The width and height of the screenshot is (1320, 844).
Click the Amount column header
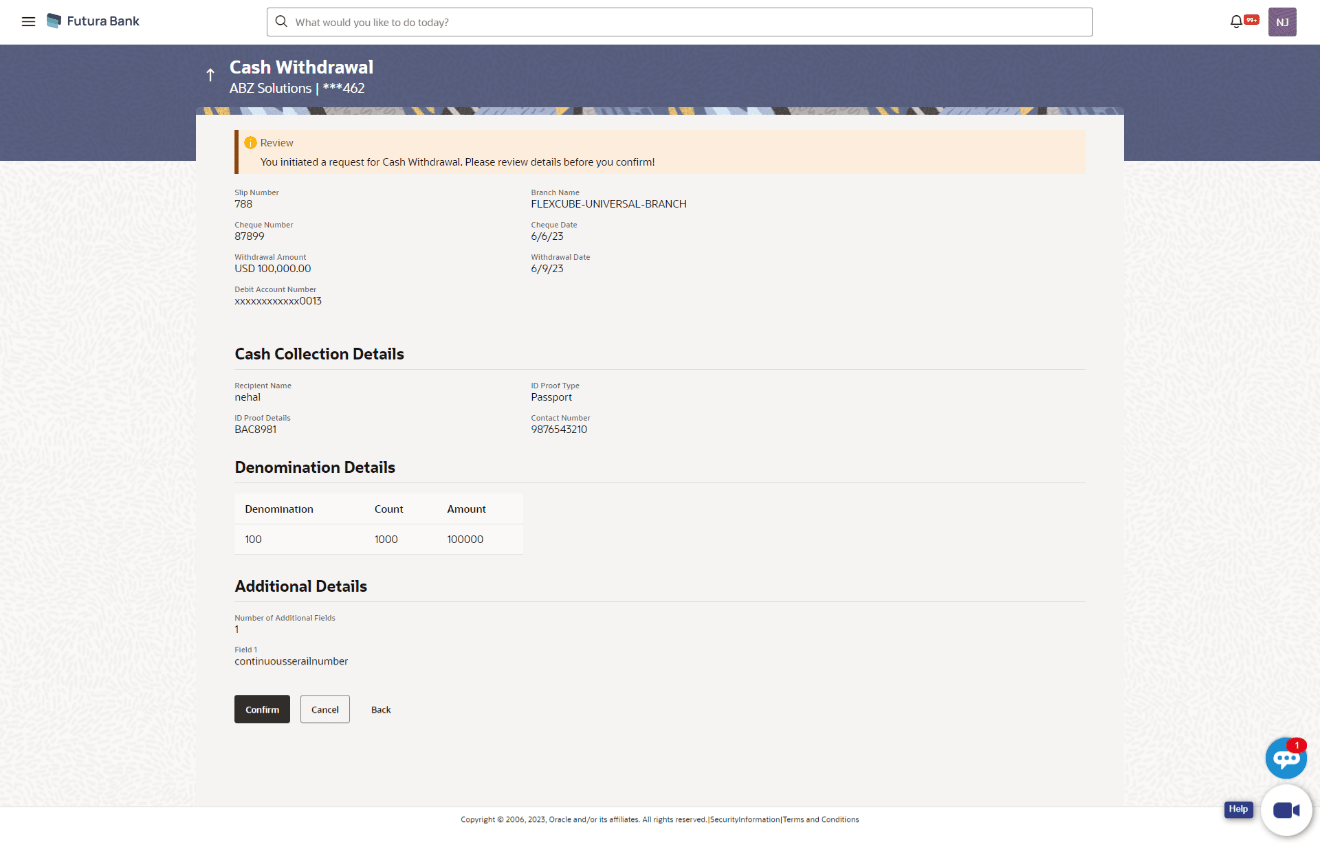click(466, 509)
